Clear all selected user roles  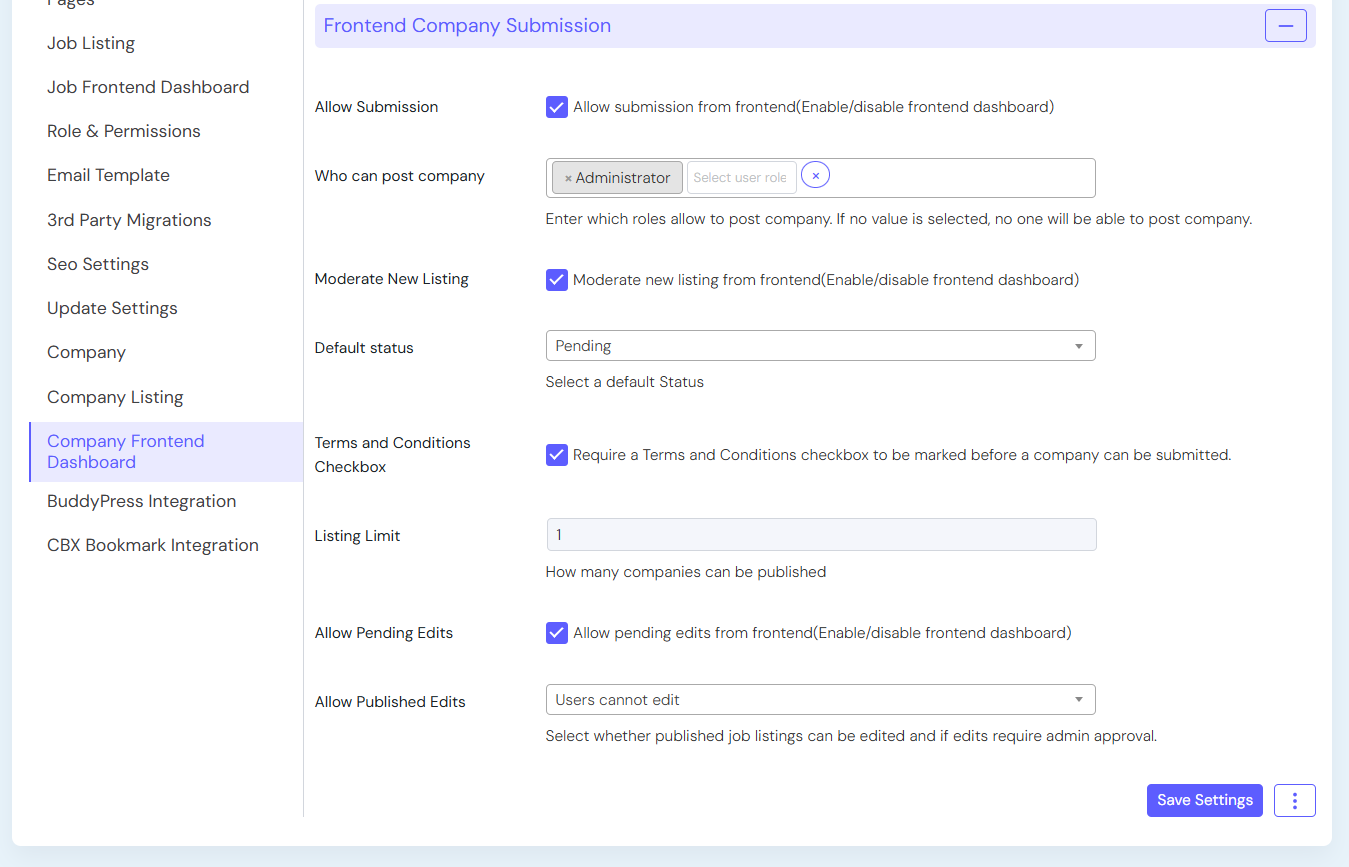click(815, 176)
